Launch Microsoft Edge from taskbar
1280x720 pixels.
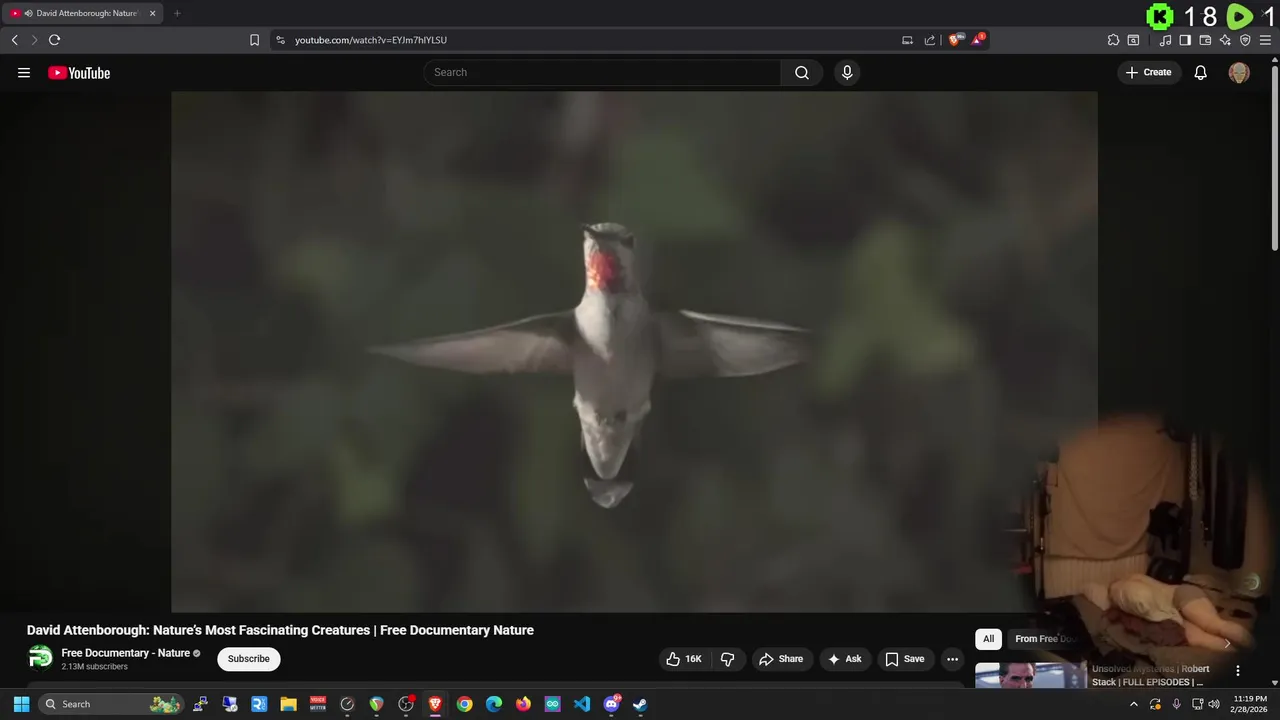click(494, 704)
